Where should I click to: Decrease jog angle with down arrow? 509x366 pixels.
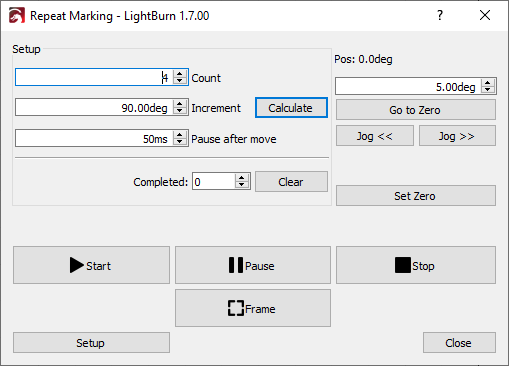point(488,90)
